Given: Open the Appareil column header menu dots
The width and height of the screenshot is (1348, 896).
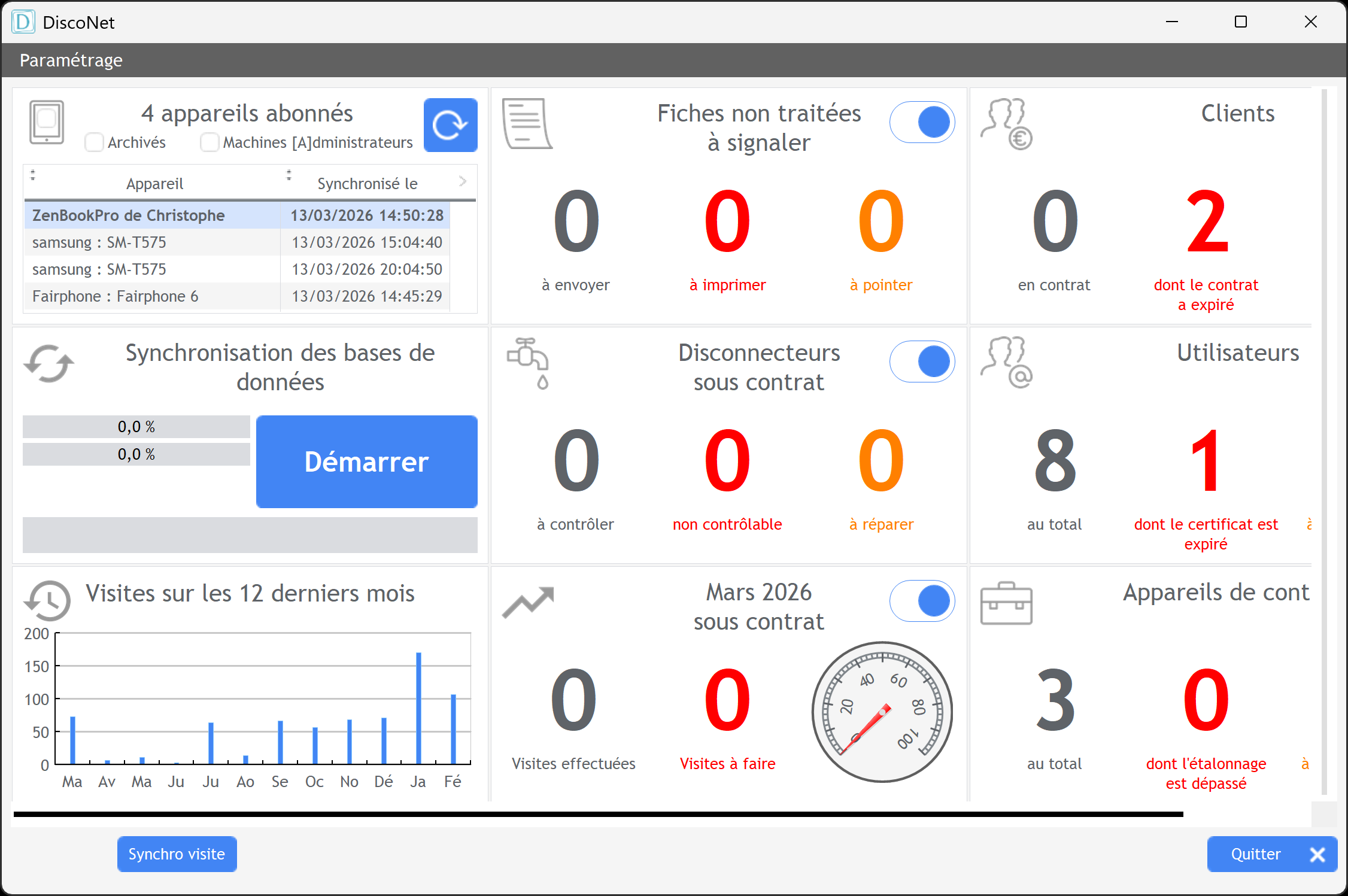Looking at the screenshot, I should coord(33,175).
